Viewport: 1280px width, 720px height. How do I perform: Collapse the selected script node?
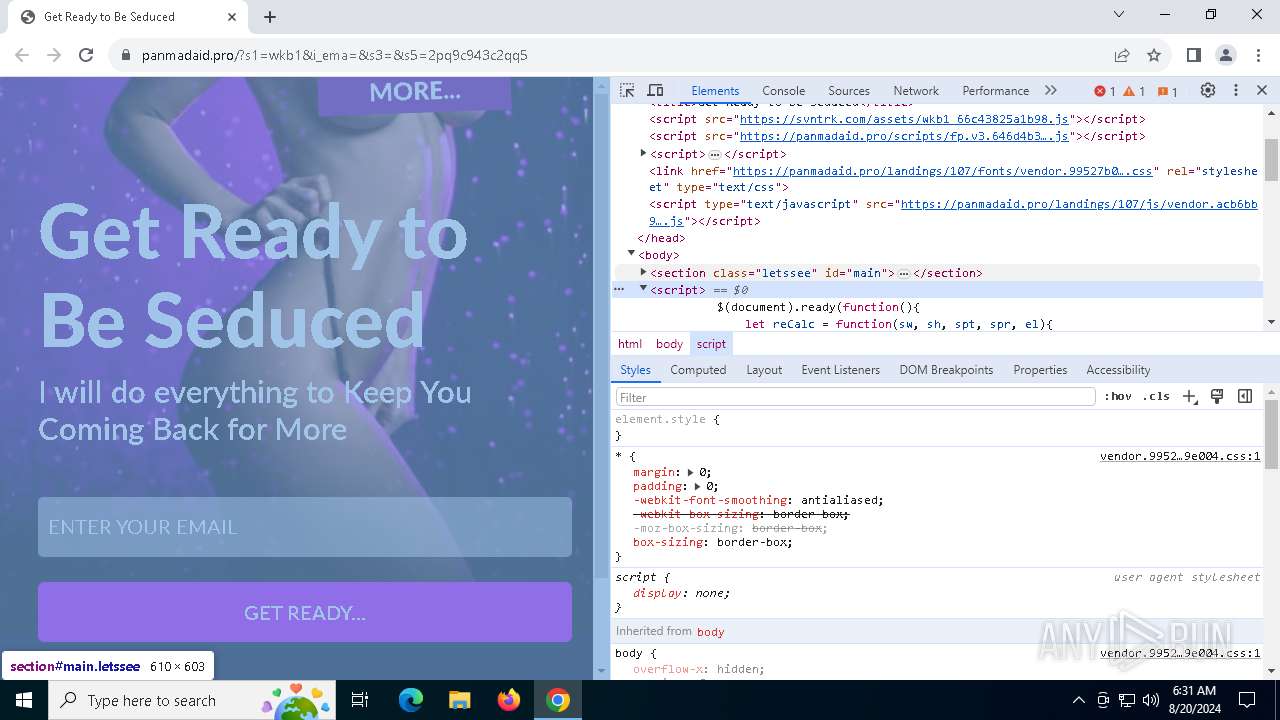[x=643, y=288]
